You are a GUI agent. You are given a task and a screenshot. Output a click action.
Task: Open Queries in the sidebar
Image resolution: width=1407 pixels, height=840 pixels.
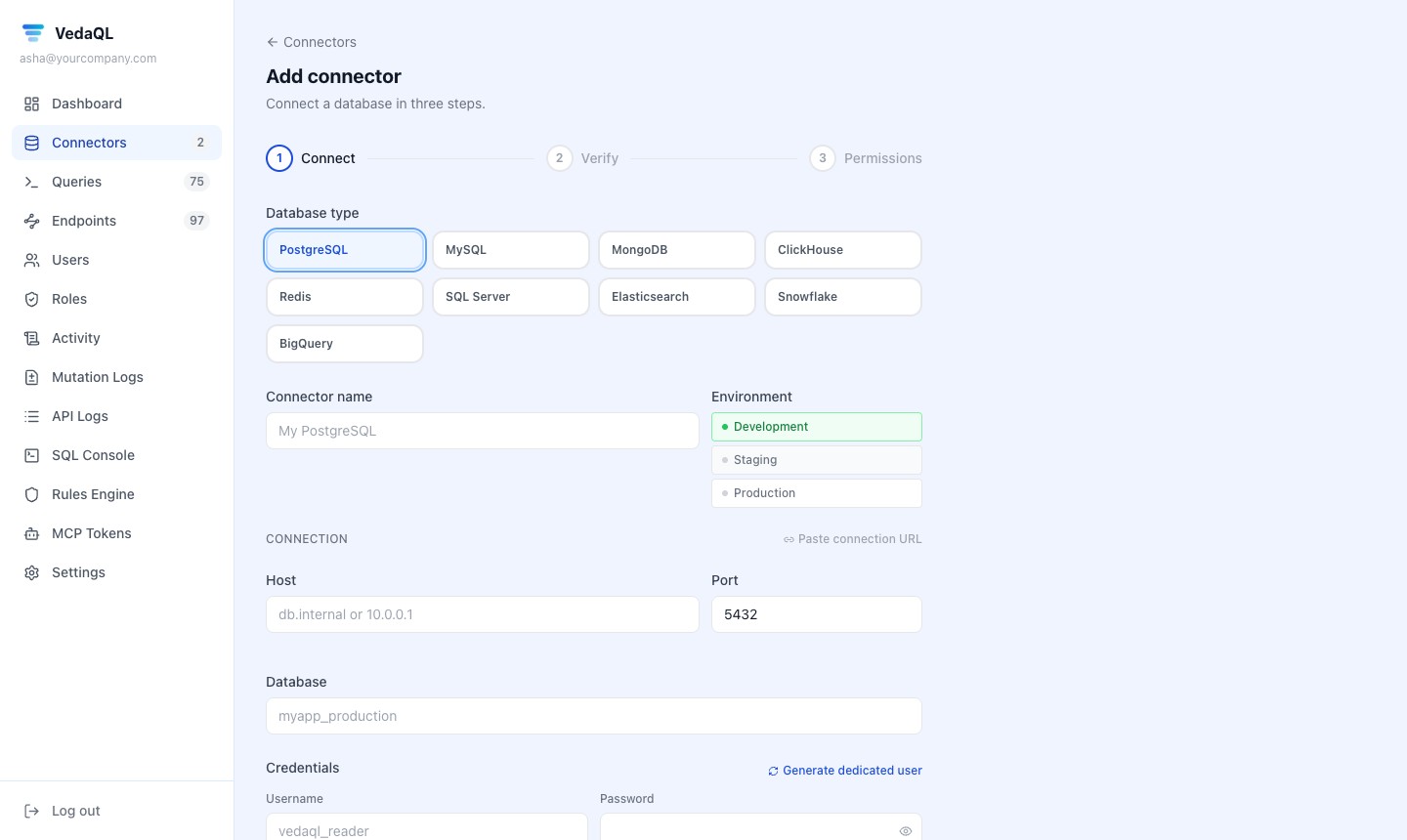pyautogui.click(x=116, y=182)
